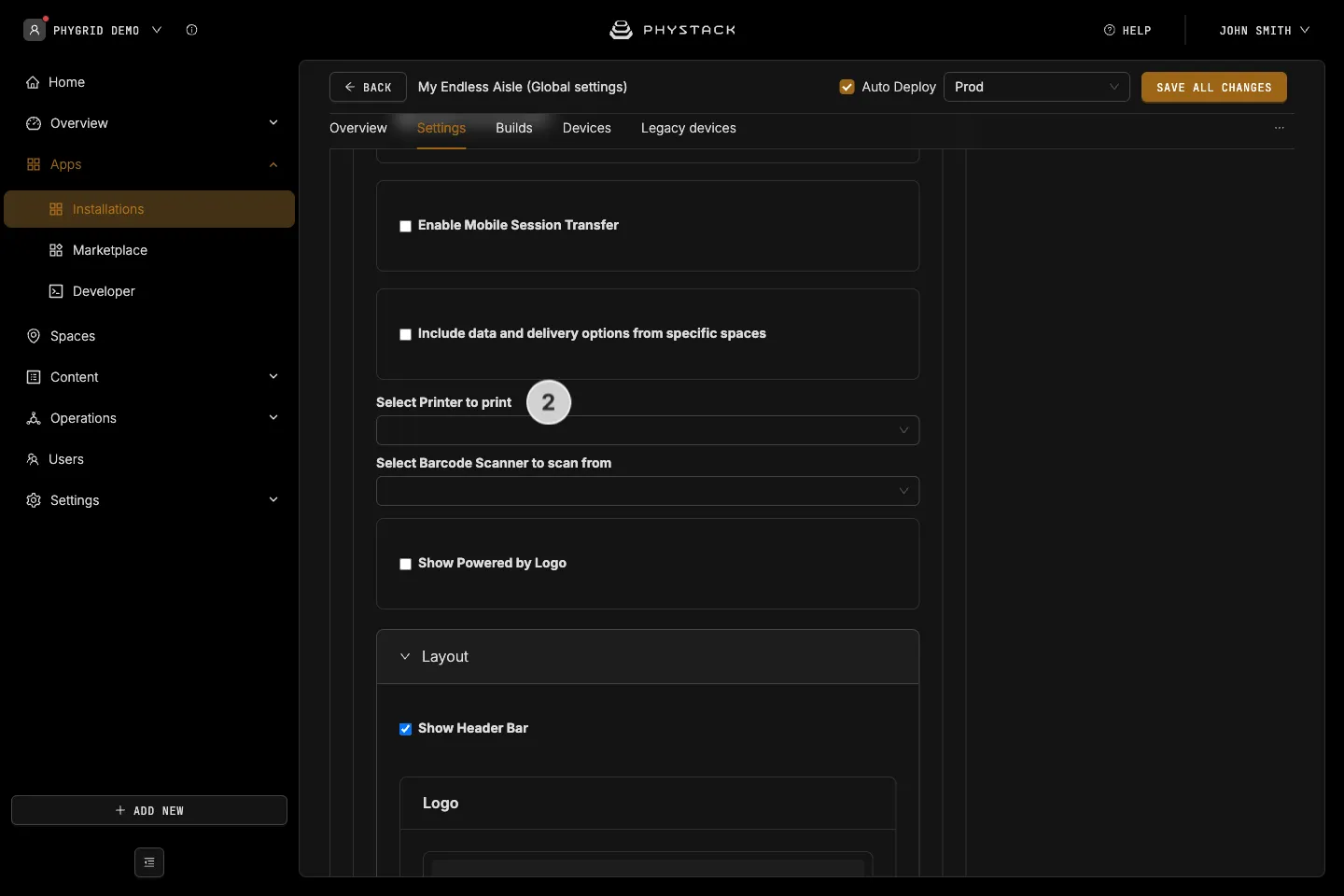This screenshot has height=896, width=1344.
Task: Expand Operations sidebar chevron
Action: 273,418
